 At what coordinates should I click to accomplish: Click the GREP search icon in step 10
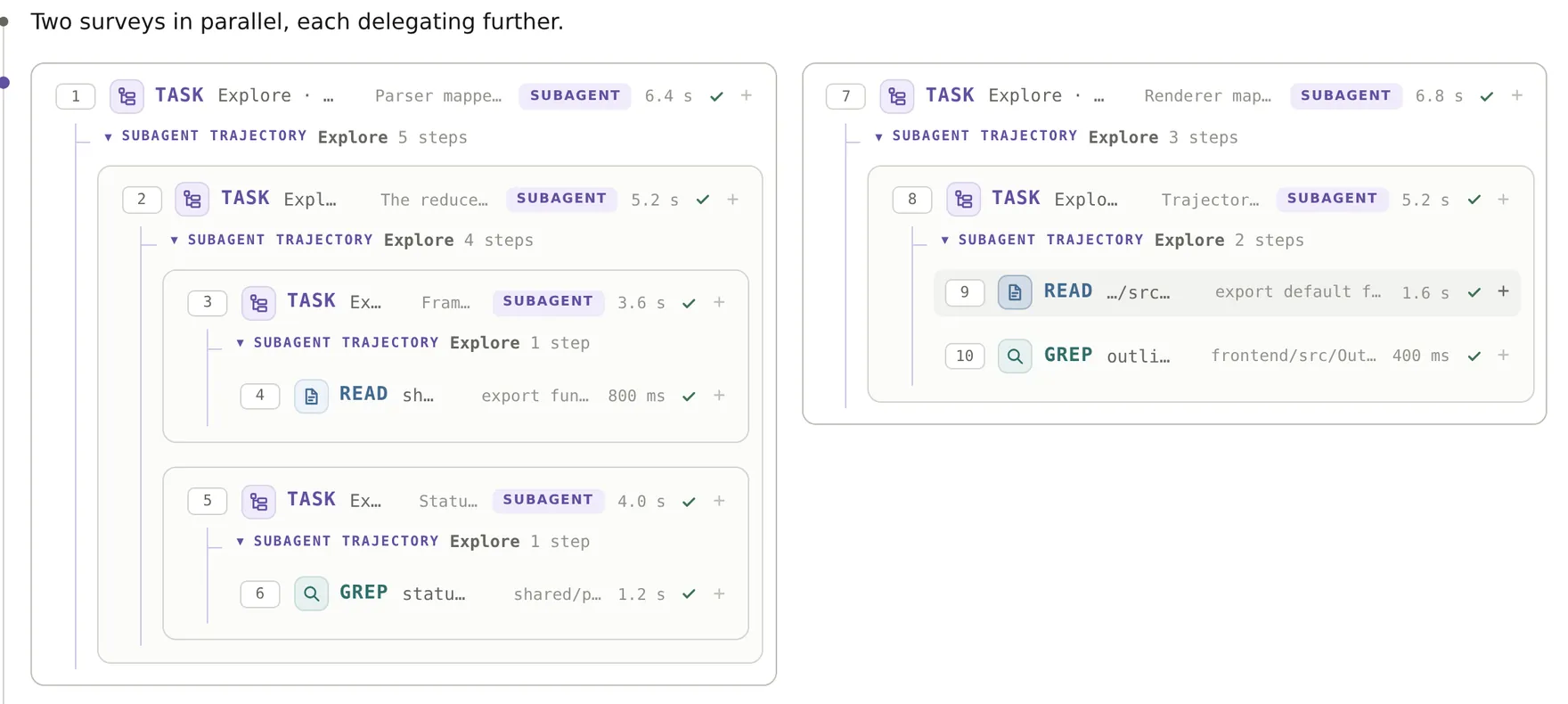coord(1015,356)
